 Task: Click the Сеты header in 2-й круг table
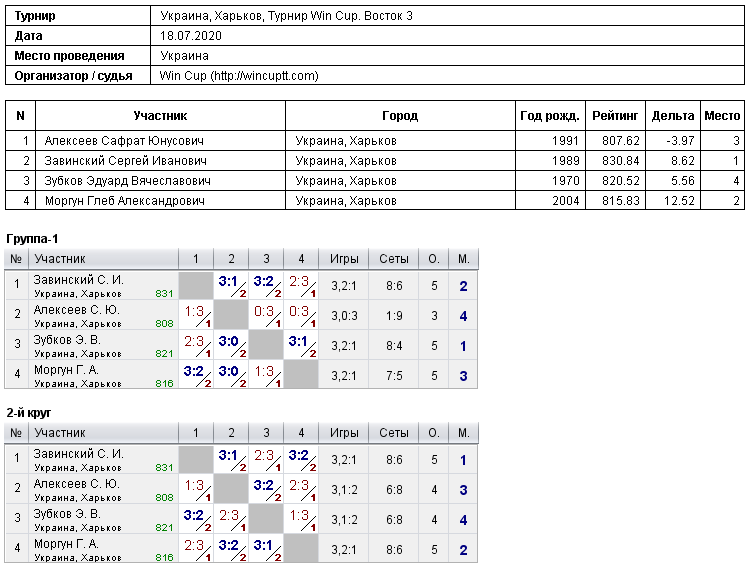394,433
